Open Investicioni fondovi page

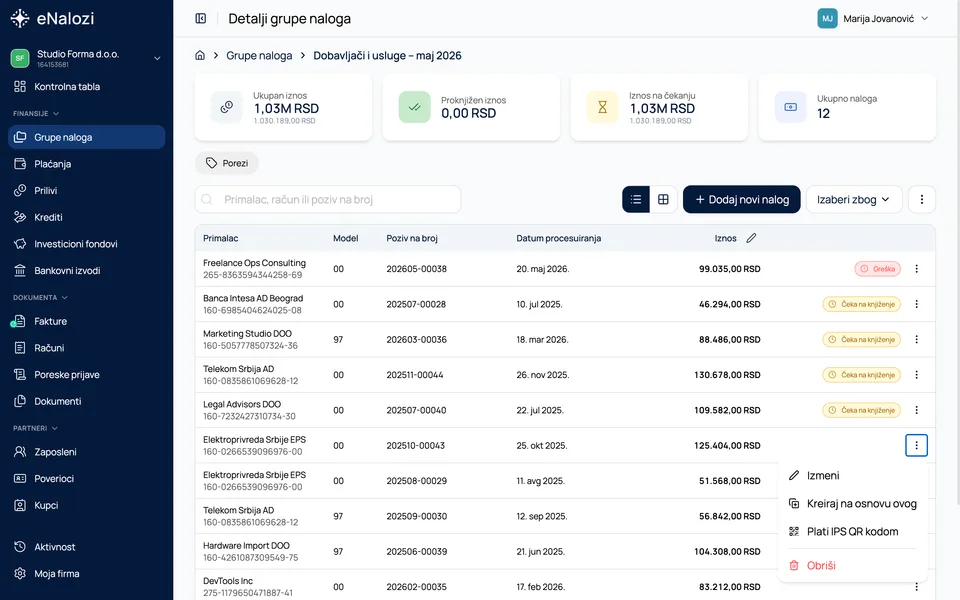(86, 244)
